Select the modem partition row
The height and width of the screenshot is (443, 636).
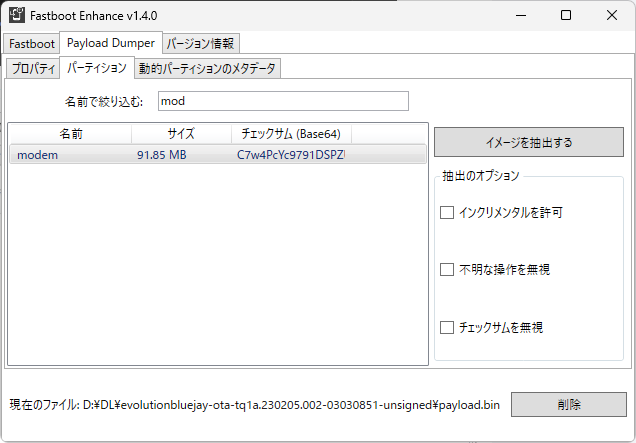coord(218,155)
